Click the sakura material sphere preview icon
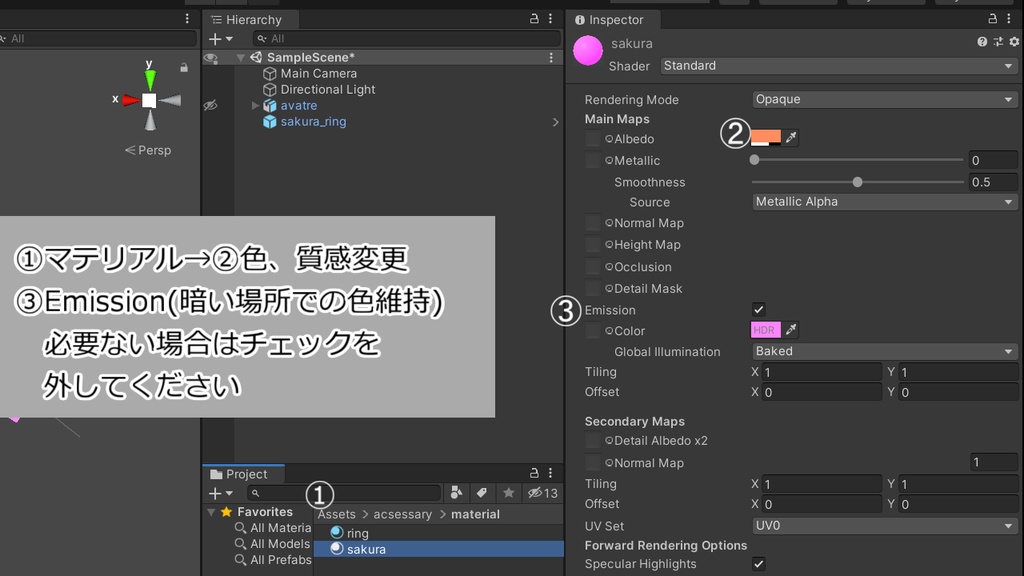This screenshot has width=1024, height=576. coord(588,43)
